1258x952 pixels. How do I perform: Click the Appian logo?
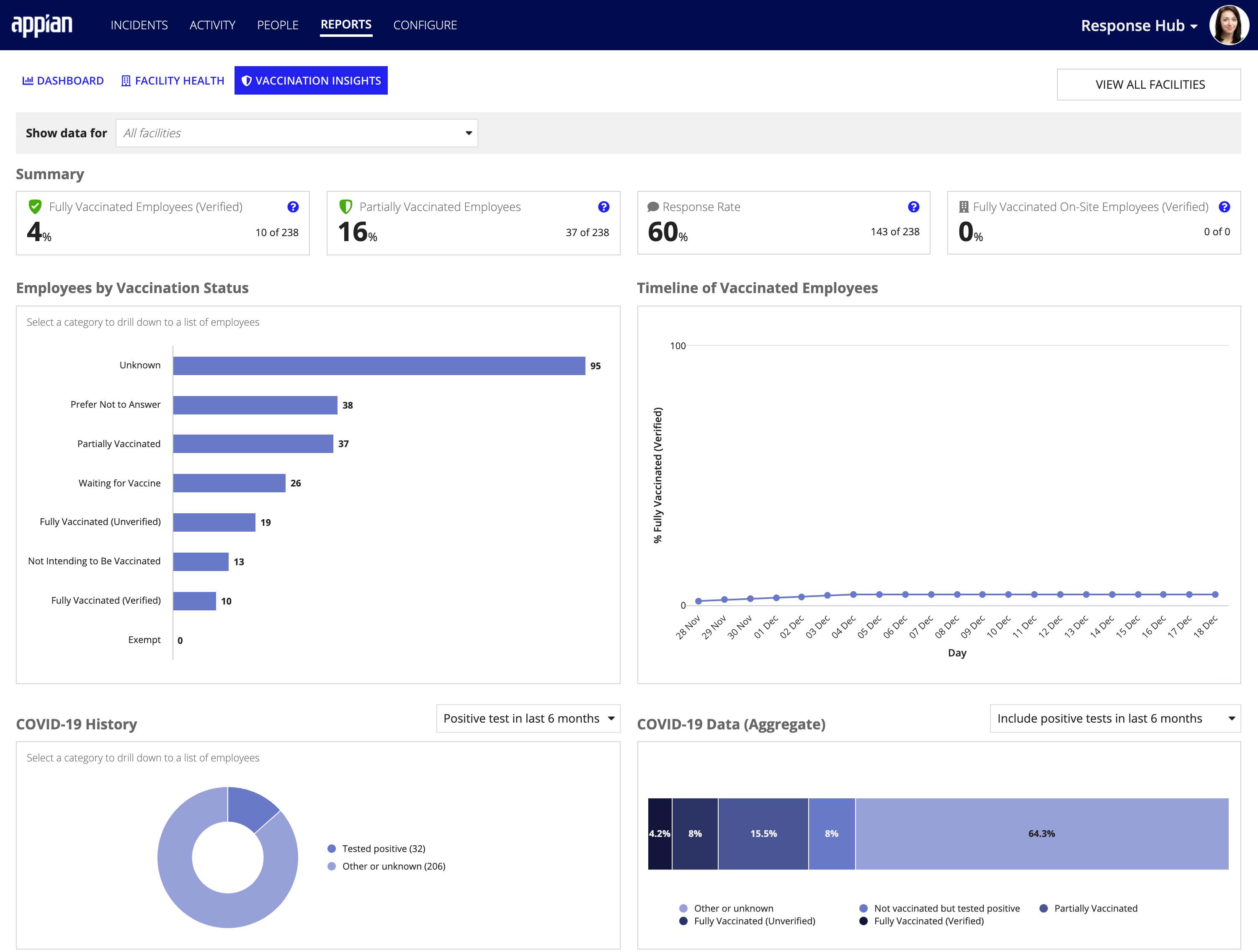[x=42, y=25]
